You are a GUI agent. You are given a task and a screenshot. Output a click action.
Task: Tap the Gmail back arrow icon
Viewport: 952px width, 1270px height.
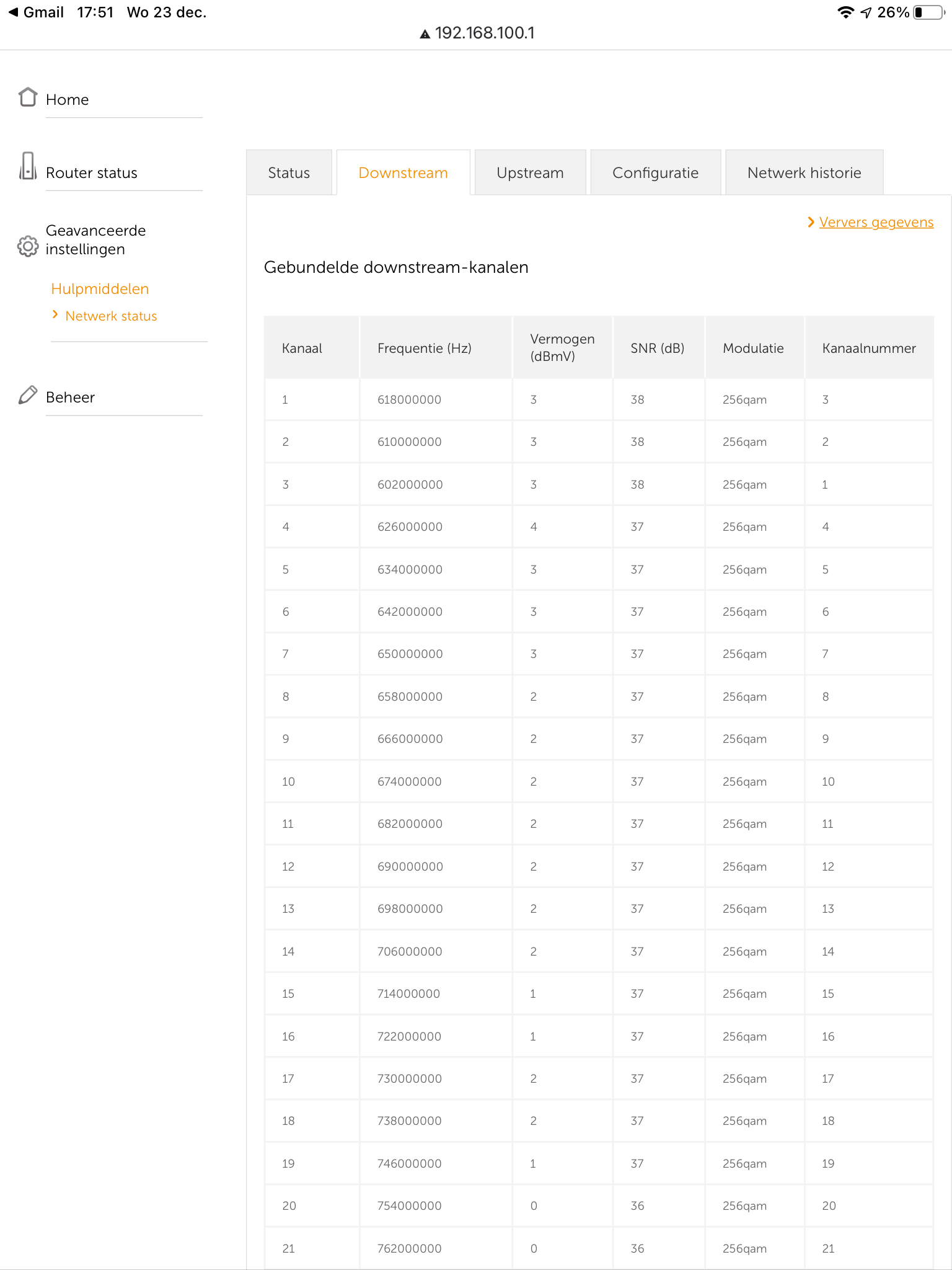pos(13,12)
